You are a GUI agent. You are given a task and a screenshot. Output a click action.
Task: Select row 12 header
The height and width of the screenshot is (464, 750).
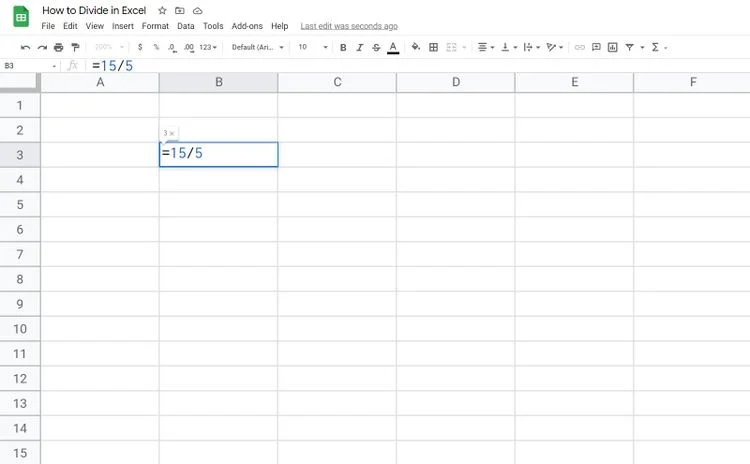tap(20, 379)
